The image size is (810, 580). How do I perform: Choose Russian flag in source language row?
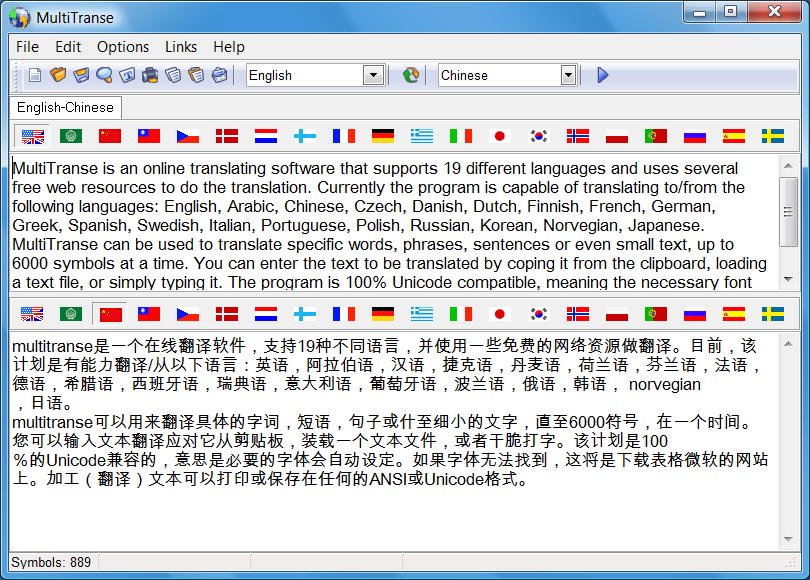(x=695, y=136)
